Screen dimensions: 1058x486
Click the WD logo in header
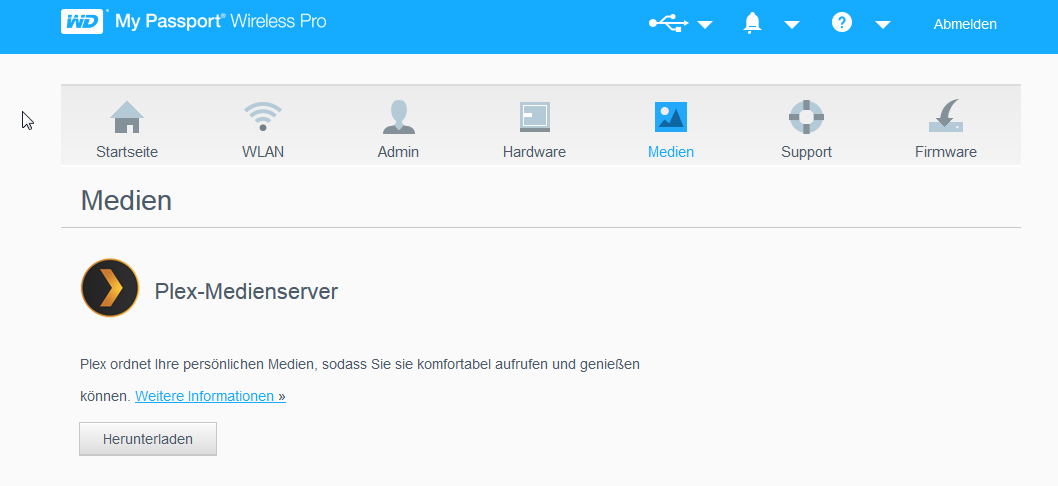pyautogui.click(x=82, y=22)
